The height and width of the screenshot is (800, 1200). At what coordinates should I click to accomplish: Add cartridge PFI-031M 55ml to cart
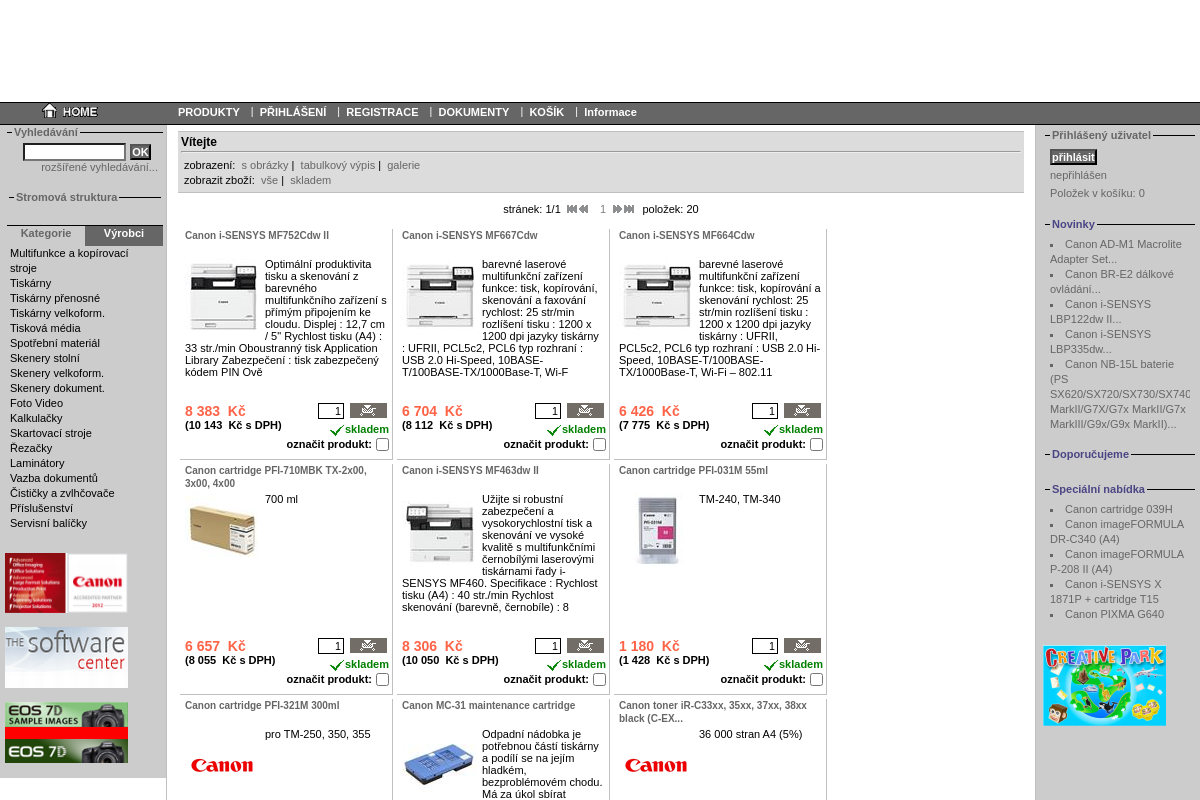click(x=802, y=646)
